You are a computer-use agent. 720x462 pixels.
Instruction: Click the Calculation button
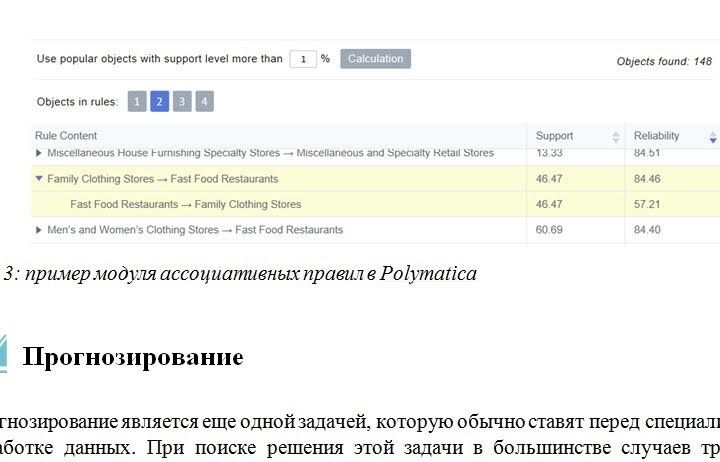(x=375, y=59)
